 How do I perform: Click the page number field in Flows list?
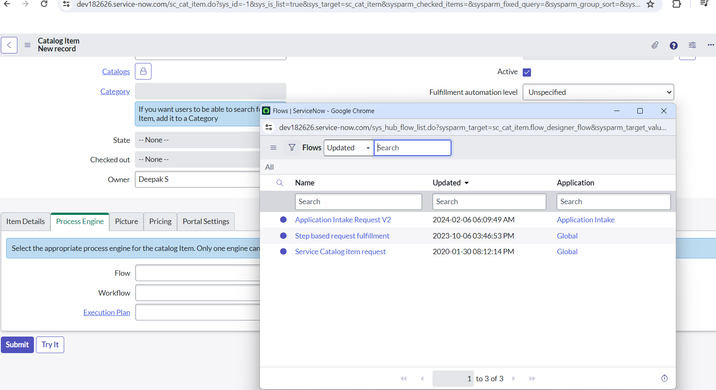[453, 379]
